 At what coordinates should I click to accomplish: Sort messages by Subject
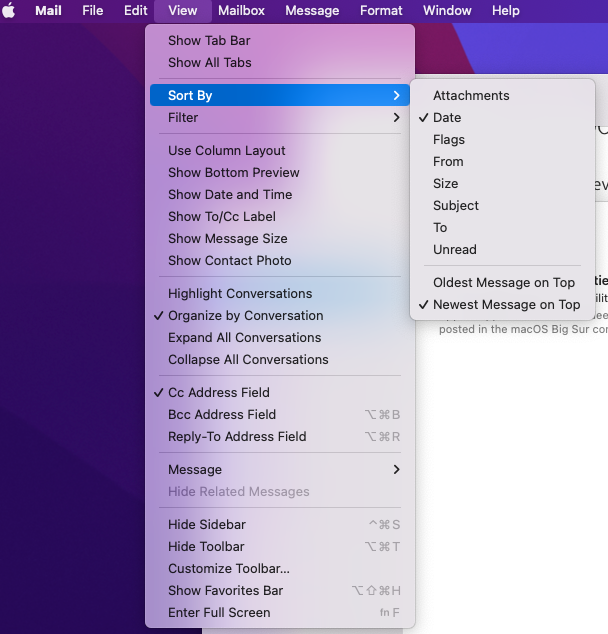pyautogui.click(x=502, y=206)
